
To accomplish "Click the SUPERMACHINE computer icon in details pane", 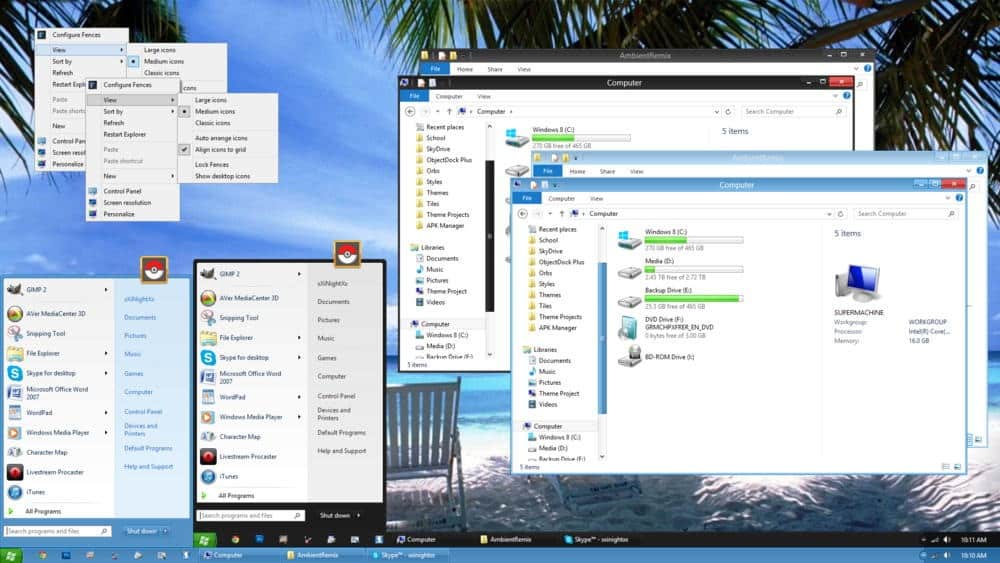I will (x=856, y=283).
